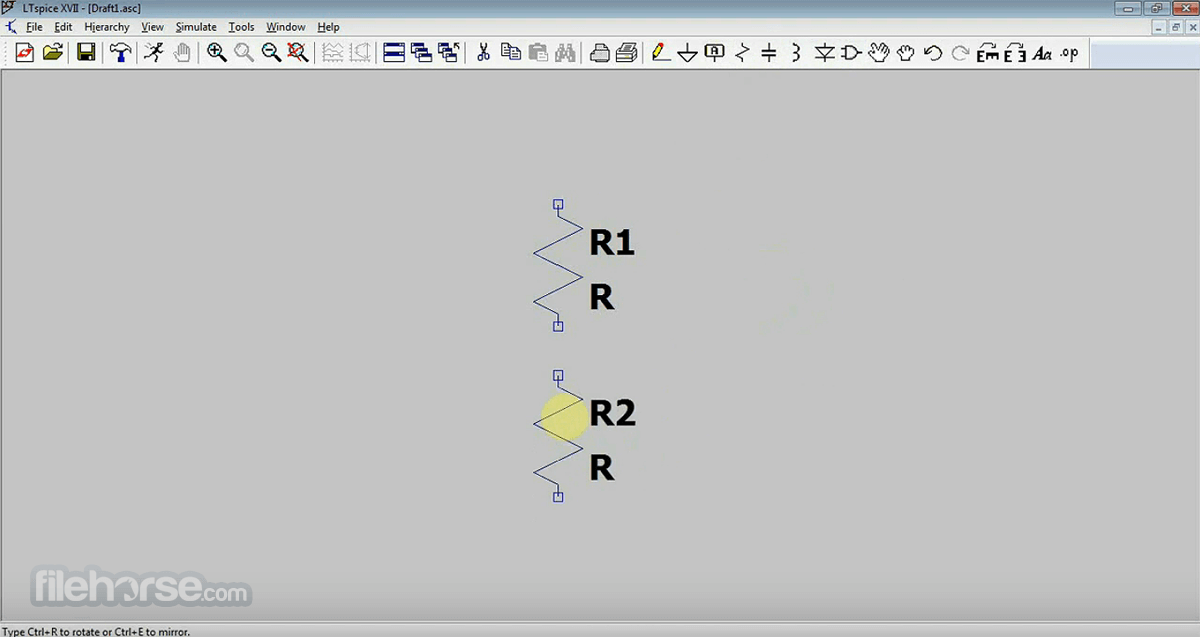Select the Cut scissors tool
Screen dimensions: 1200x637
[483, 53]
